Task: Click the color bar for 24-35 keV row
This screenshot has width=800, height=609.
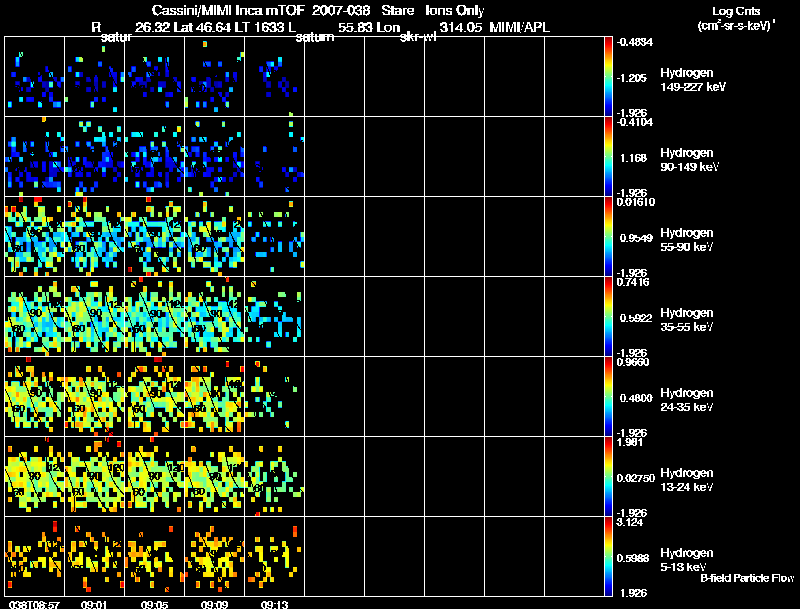Action: [x=608, y=397]
